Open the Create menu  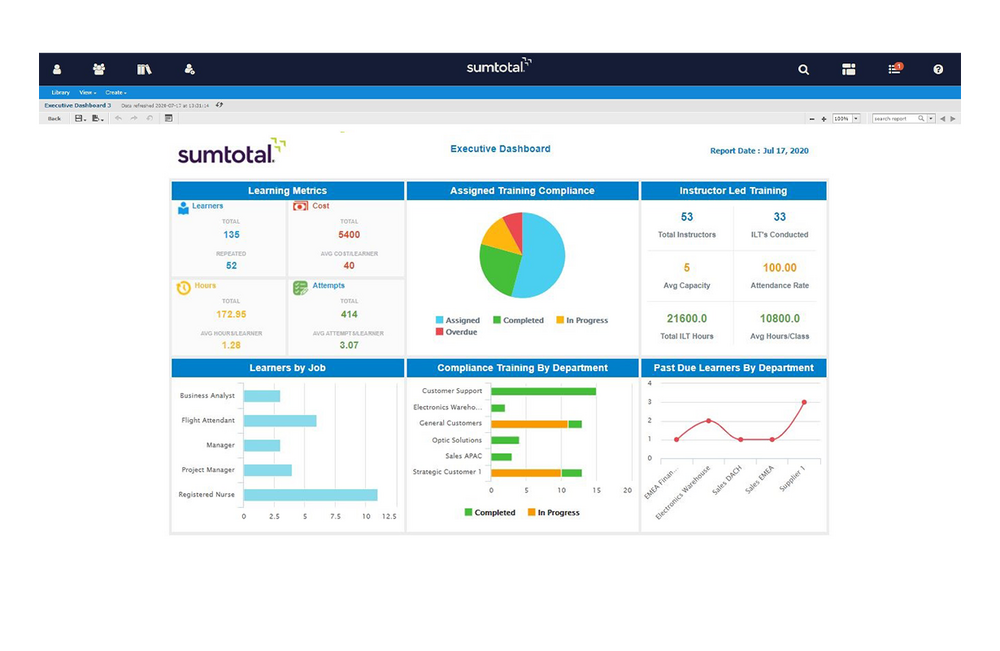click(115, 92)
